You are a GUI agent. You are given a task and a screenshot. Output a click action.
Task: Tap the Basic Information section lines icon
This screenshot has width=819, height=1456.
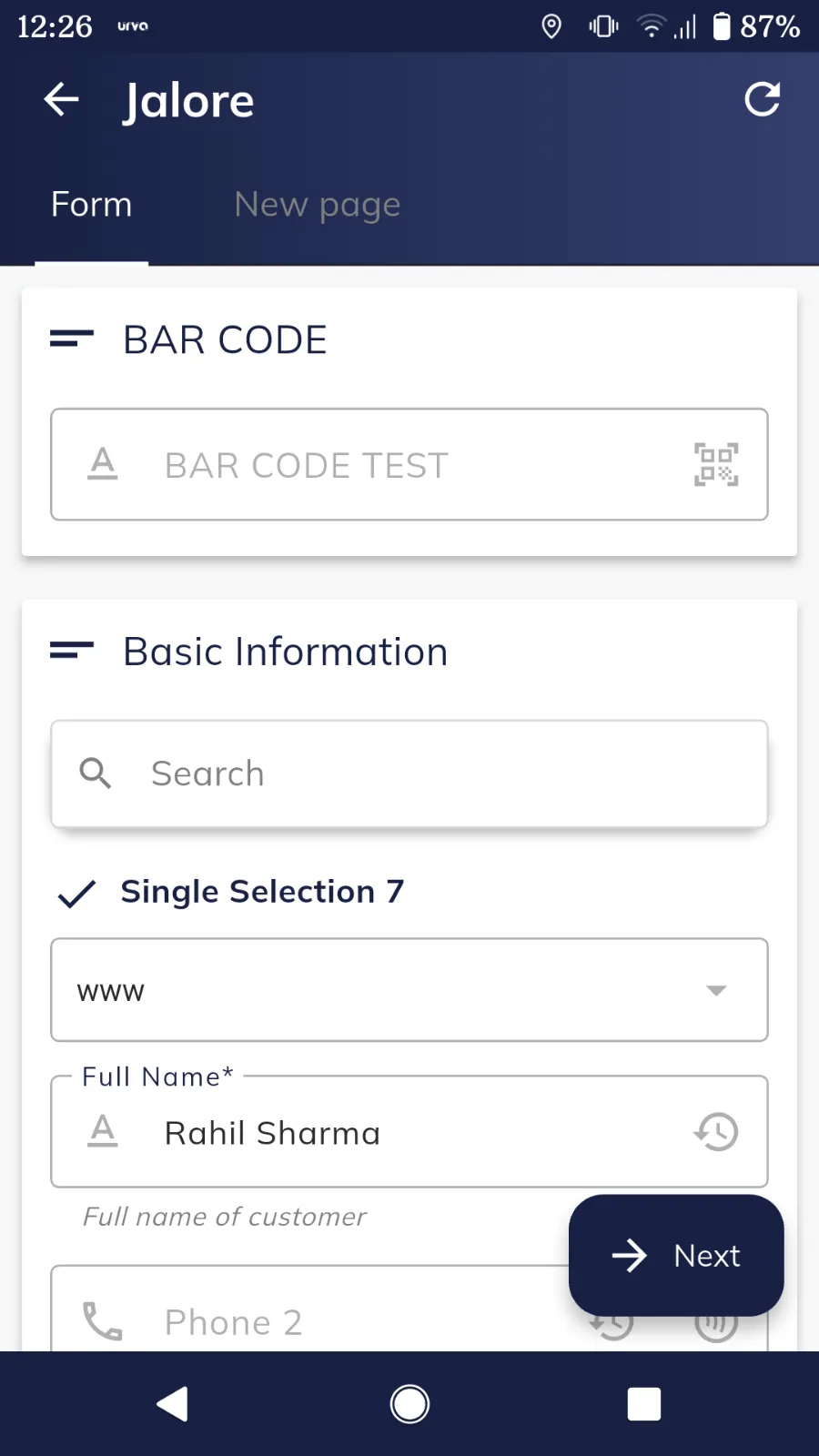coord(72,651)
